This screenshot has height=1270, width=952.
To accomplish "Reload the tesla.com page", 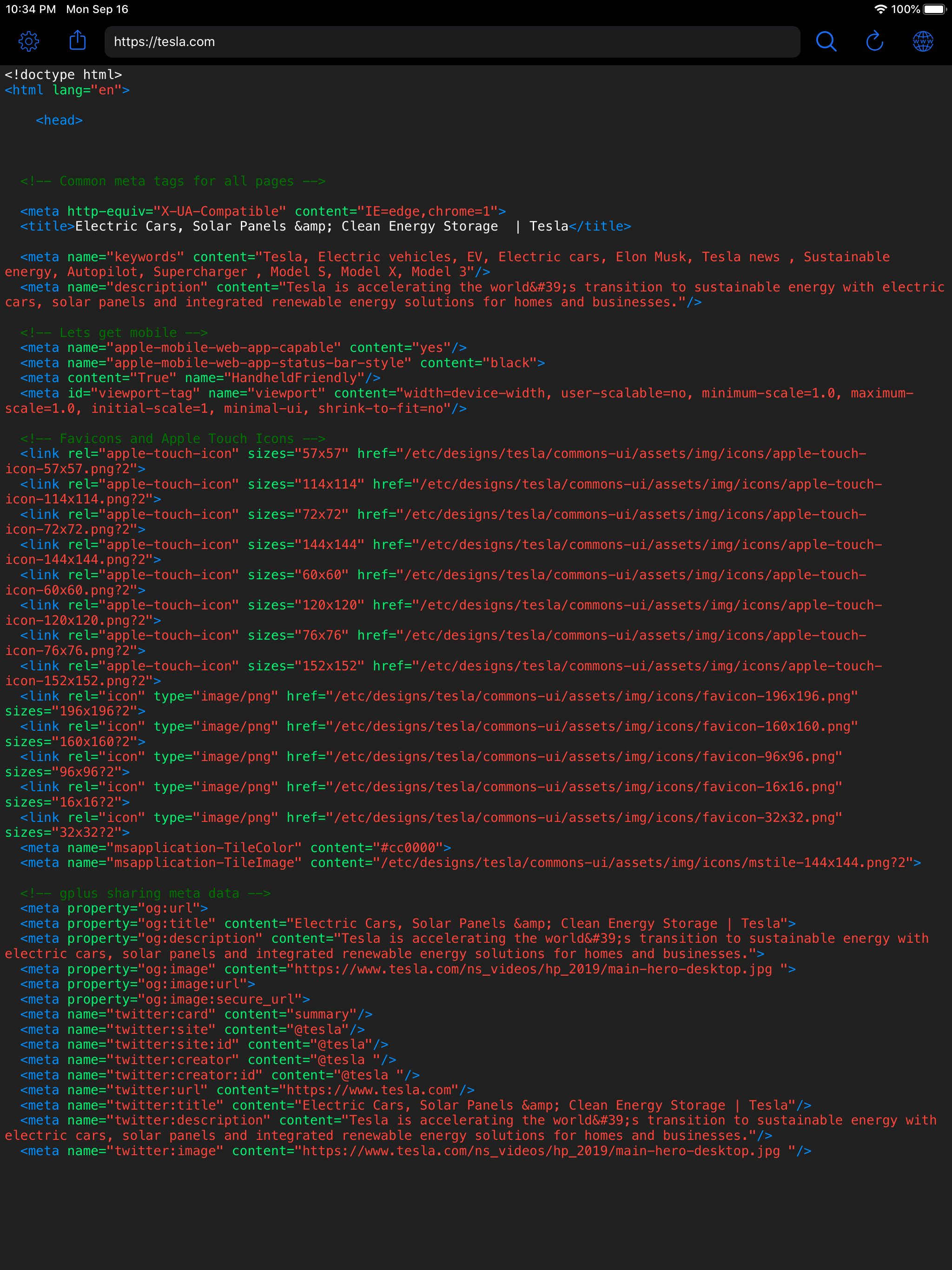I will [x=873, y=41].
